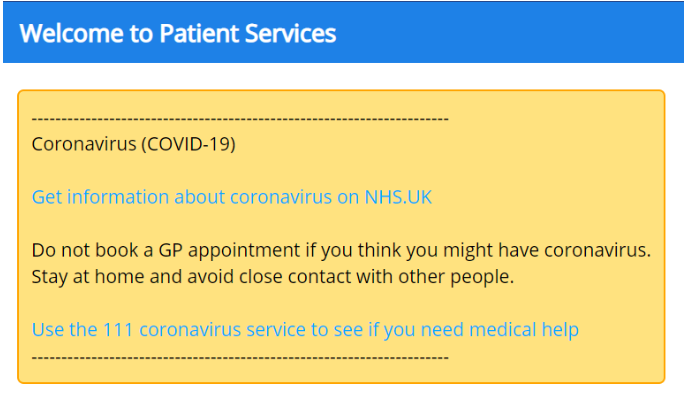Viewport: 688px width, 394px height.
Task: Click 'GP appointment' in the warning text
Action: click(229, 250)
